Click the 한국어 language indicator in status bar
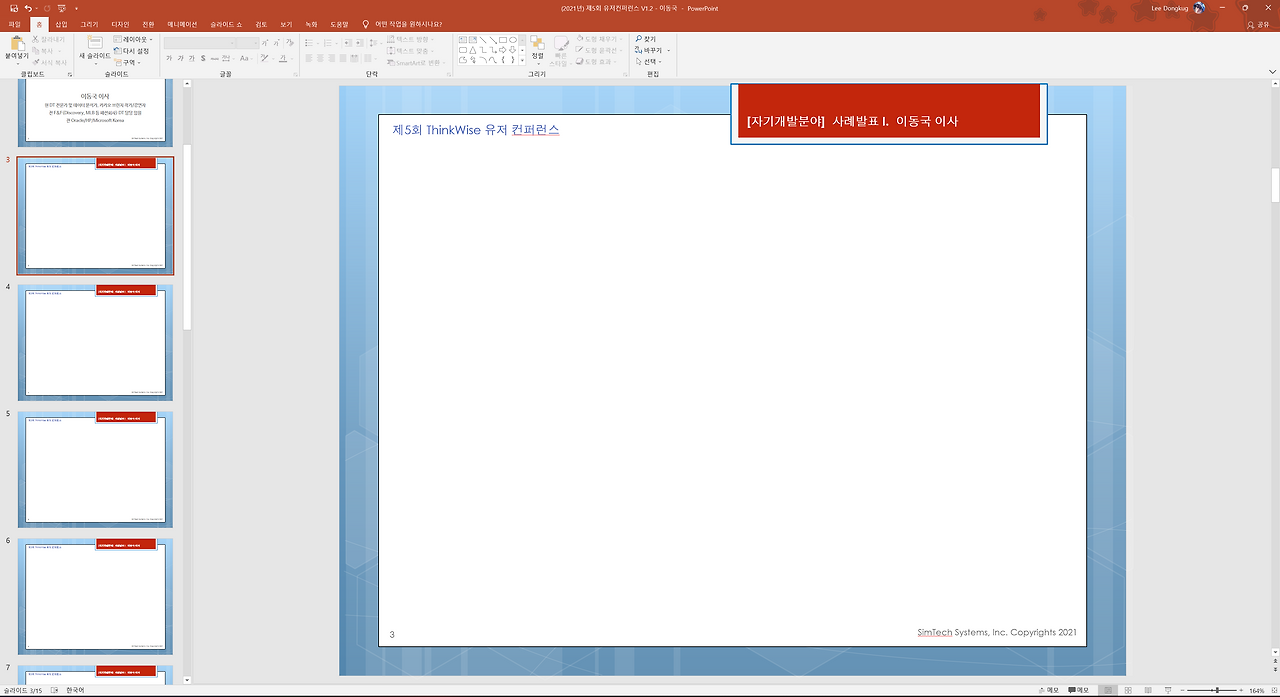 click(75, 690)
